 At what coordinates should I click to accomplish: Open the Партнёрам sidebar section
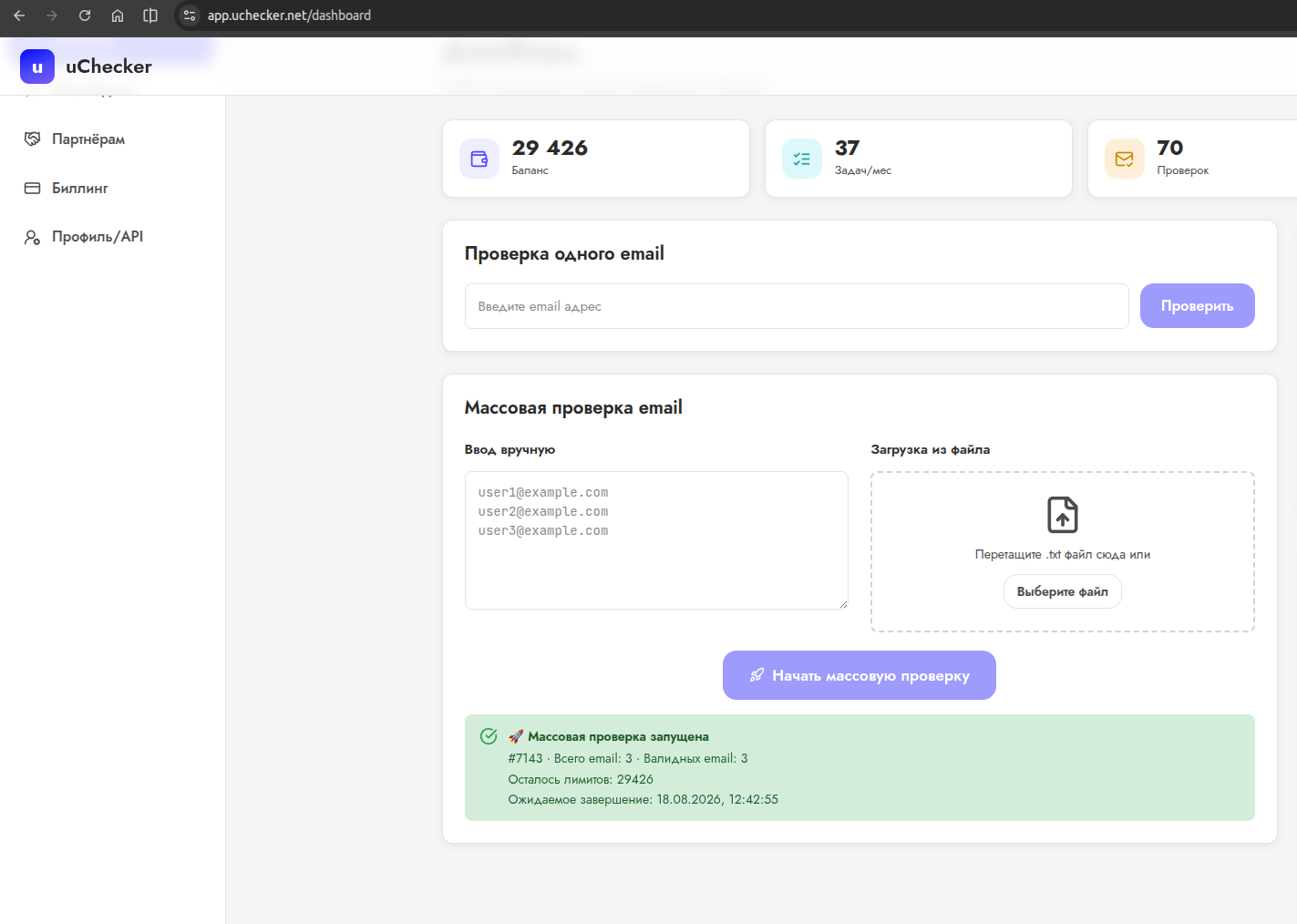(x=88, y=139)
